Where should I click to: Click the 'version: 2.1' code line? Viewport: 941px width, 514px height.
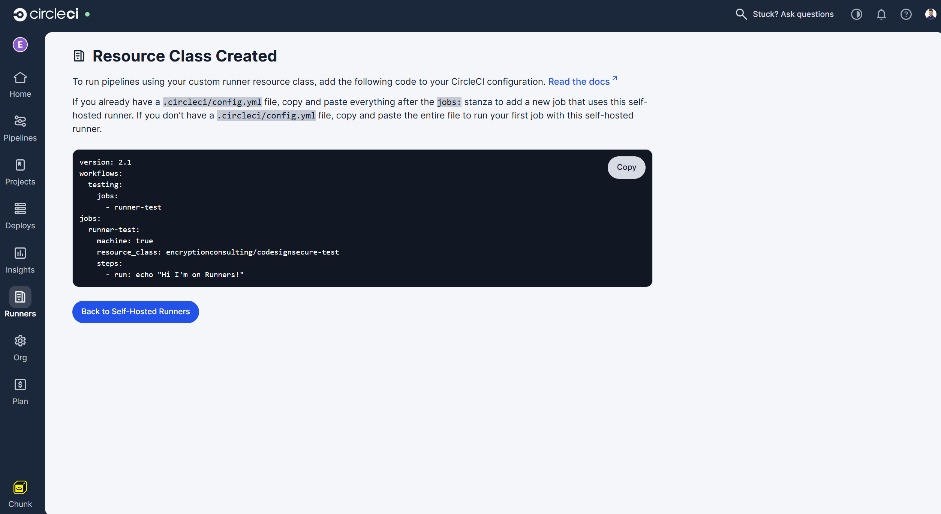tap(105, 162)
